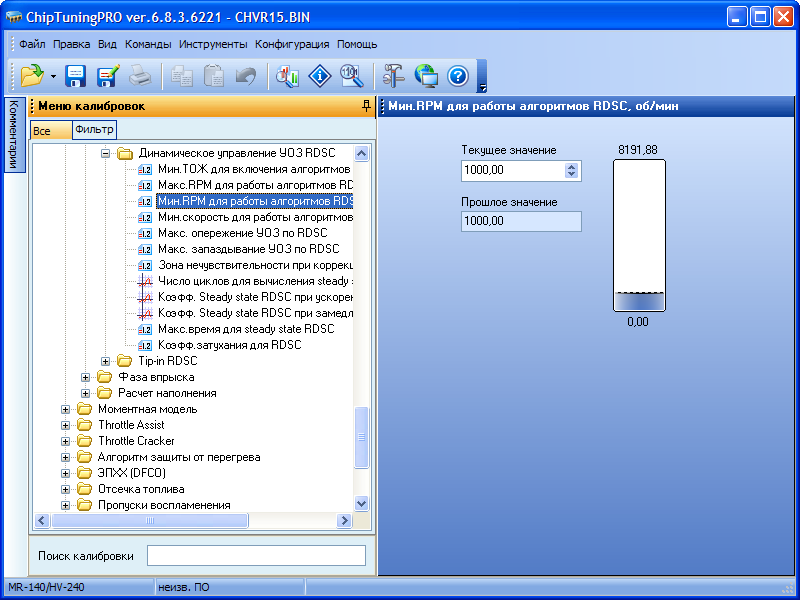Expand the Tip-in RDSC folder
The width and height of the screenshot is (800, 600).
pyautogui.click(x=106, y=361)
